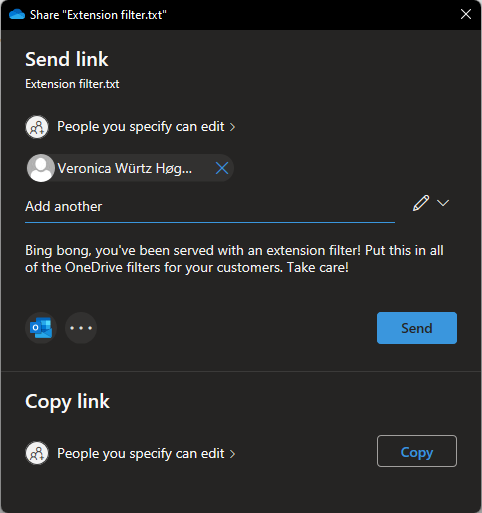Open Send link permission settings text
Viewport: 482px width, 513px height.
coord(140,127)
